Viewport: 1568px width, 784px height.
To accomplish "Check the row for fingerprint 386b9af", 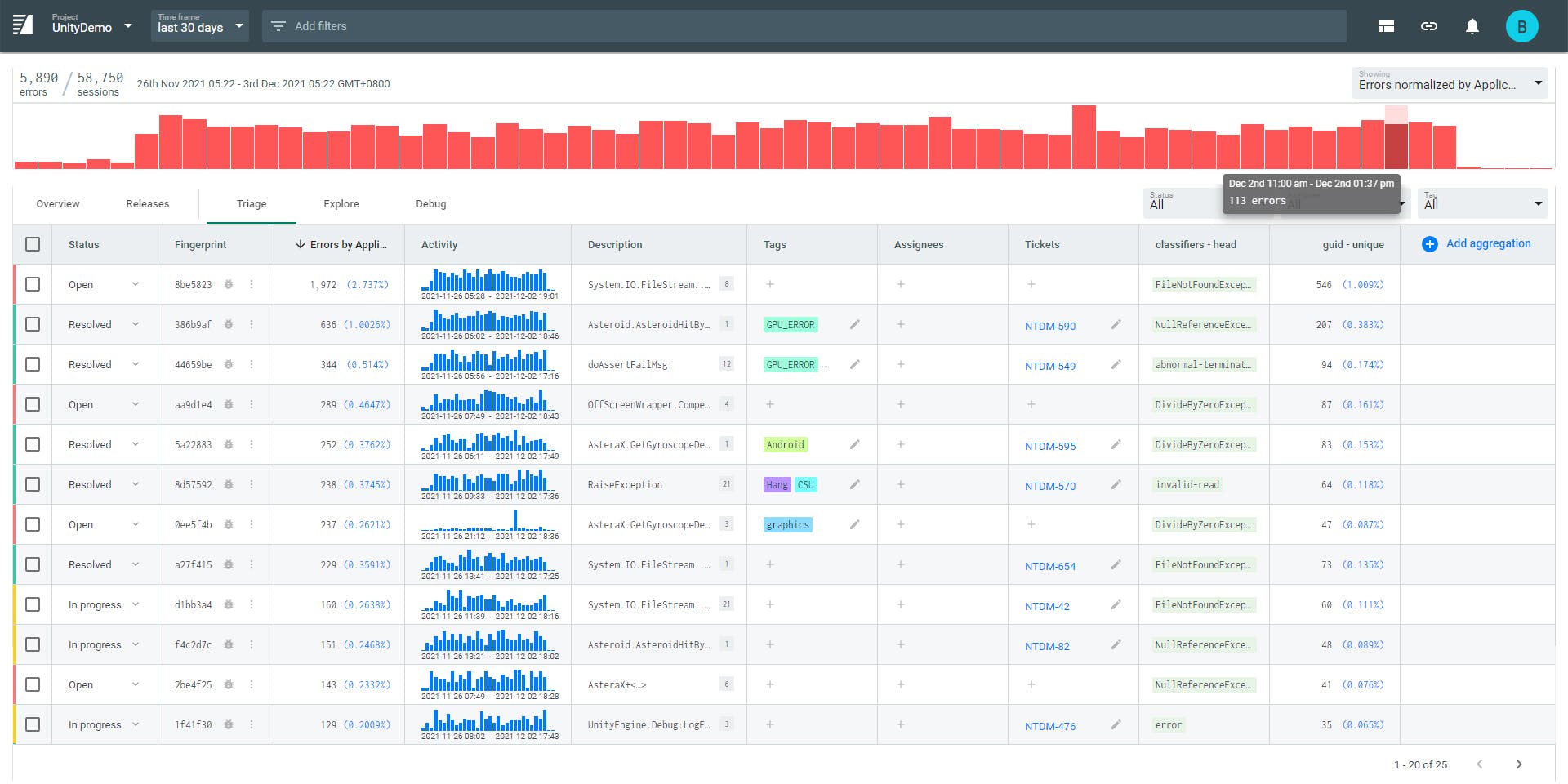I will 33,325.
